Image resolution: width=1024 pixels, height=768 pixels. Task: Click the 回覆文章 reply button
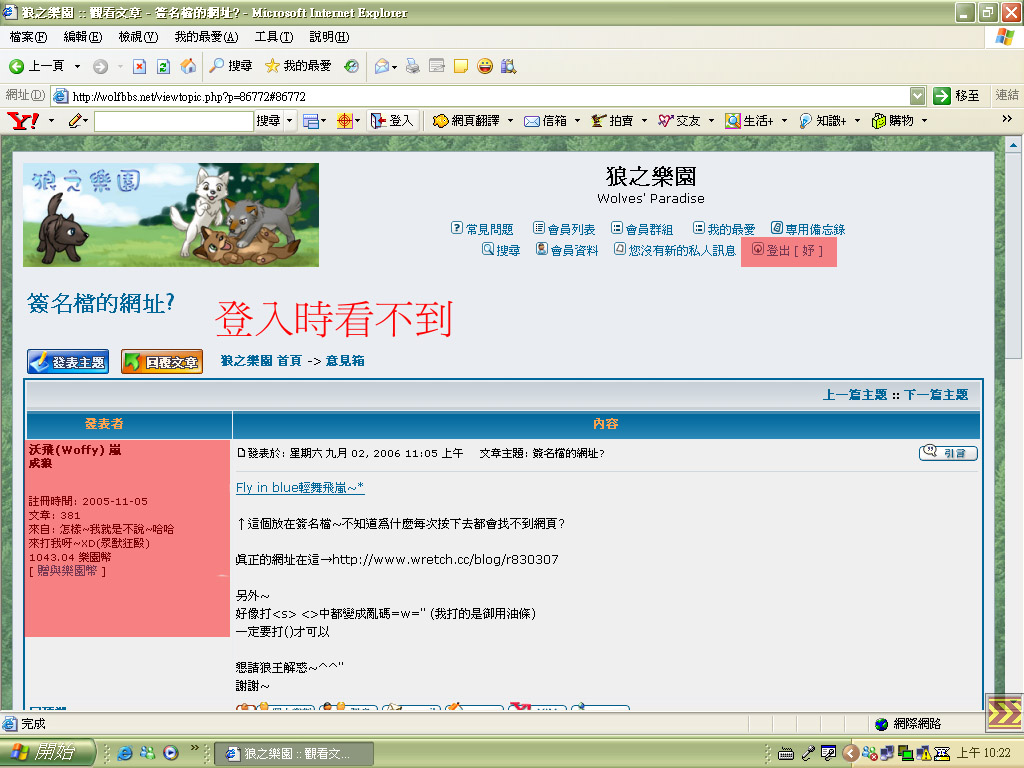161,362
